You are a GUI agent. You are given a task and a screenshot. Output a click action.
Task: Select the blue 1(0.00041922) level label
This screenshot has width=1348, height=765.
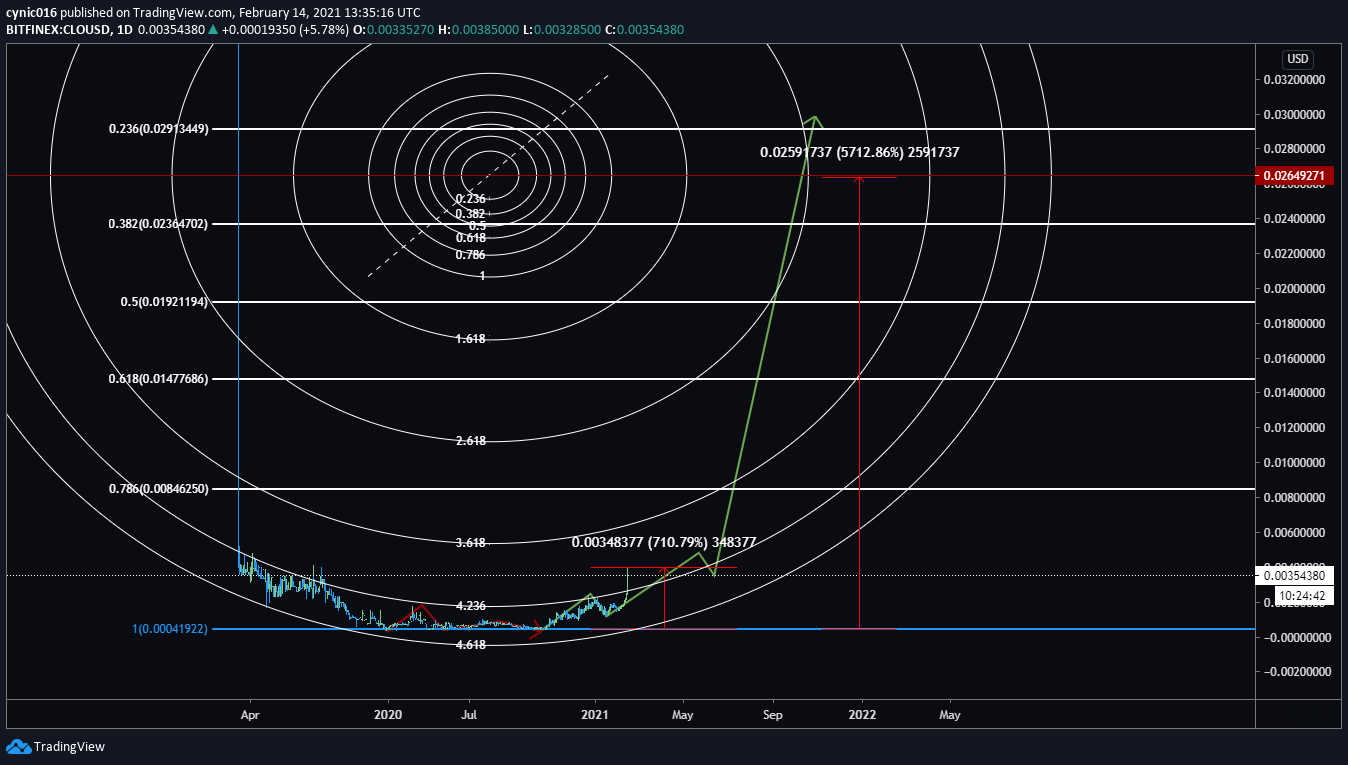[x=169, y=629]
